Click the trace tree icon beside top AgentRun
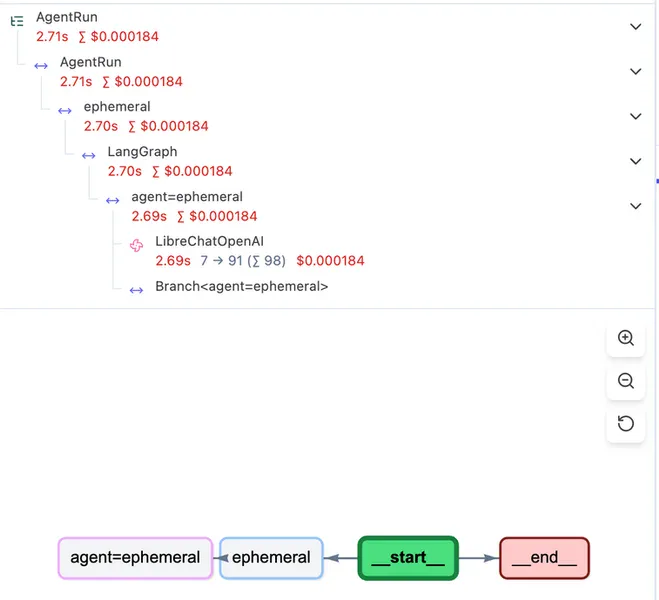 [17, 19]
